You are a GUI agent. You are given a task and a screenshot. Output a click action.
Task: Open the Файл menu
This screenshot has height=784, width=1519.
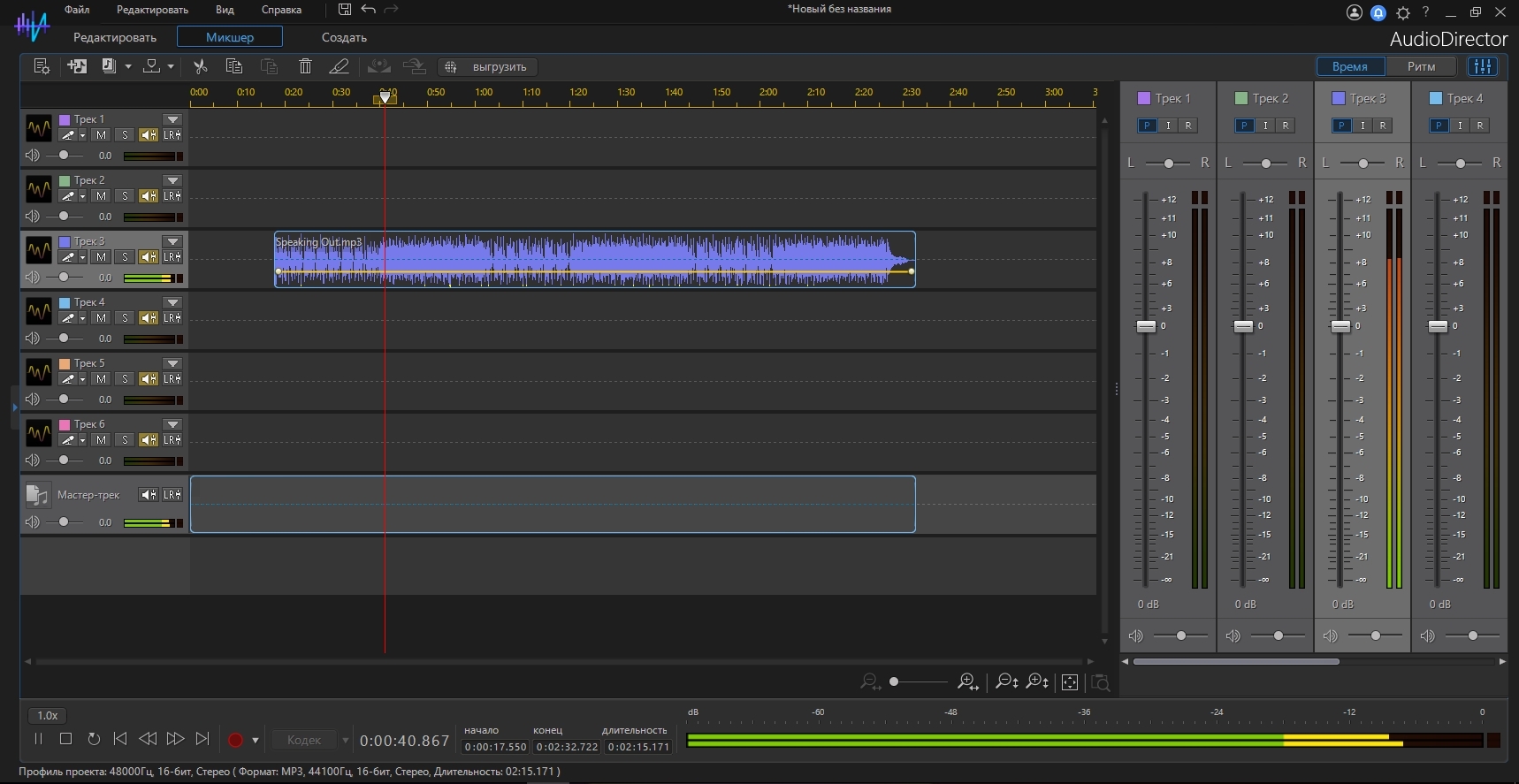coord(77,10)
